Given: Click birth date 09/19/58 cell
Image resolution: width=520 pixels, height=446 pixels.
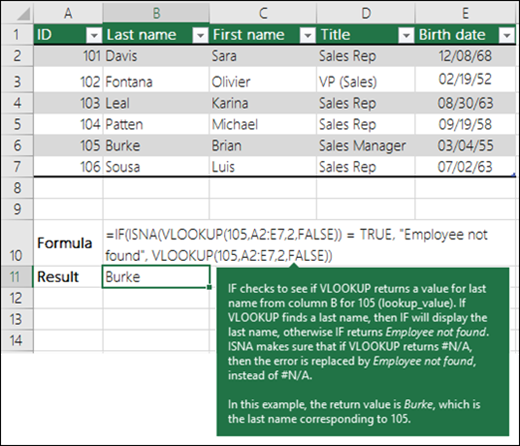Looking at the screenshot, I should [465, 124].
